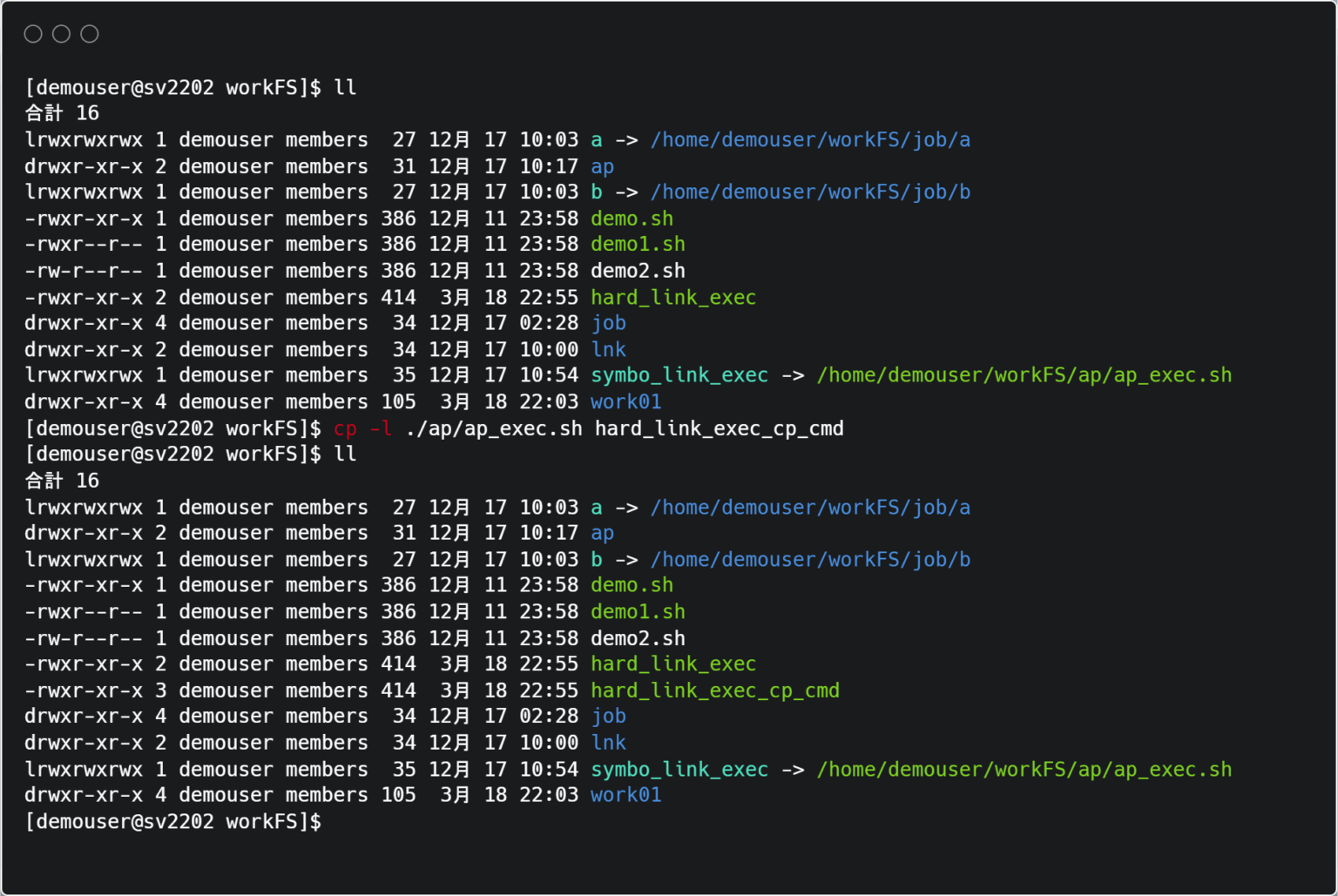
Task: Click the "./ap/ap_exec.sh" argument in the cp command
Action: pos(494,428)
